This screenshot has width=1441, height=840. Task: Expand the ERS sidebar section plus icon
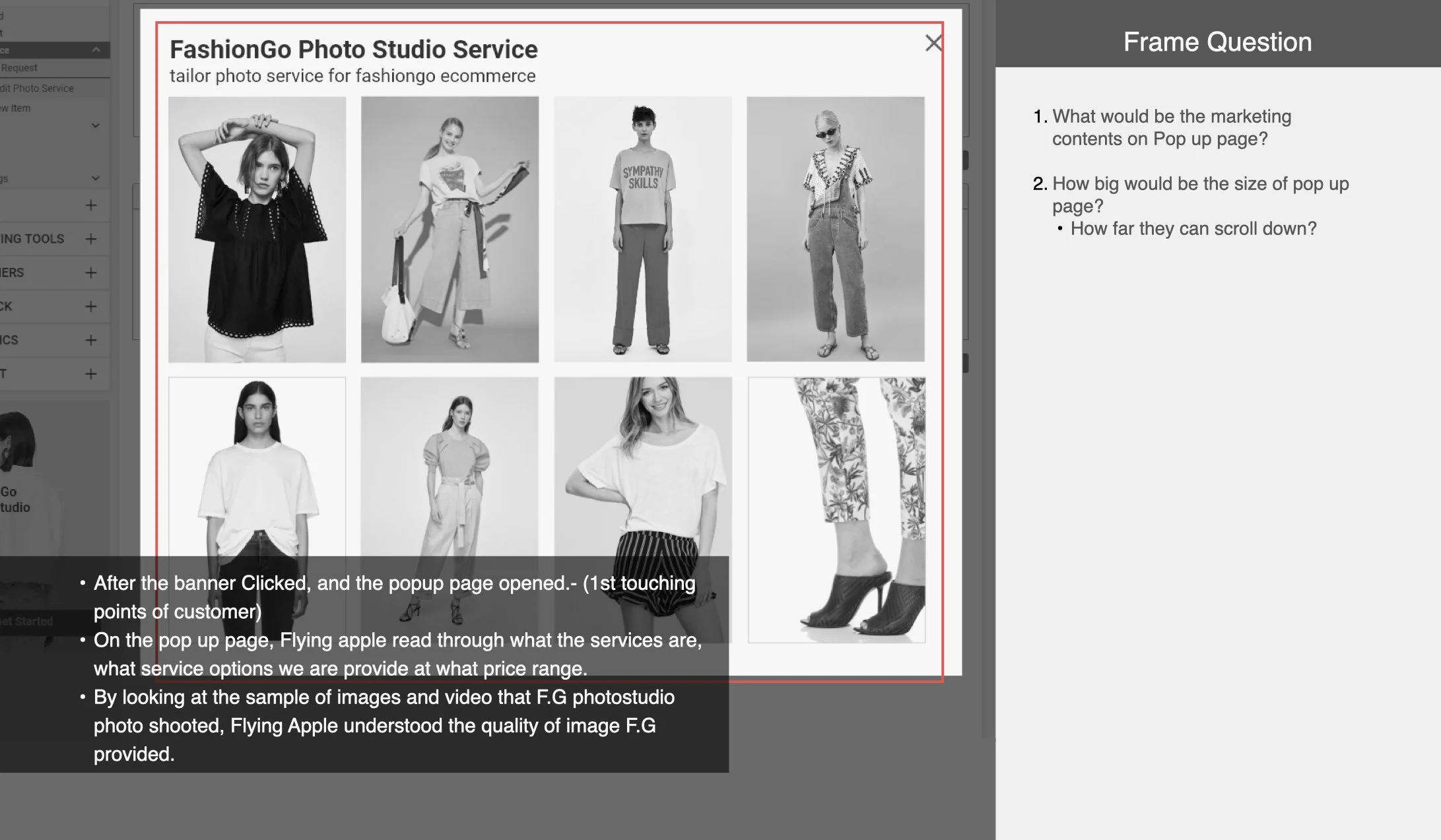tap(91, 273)
